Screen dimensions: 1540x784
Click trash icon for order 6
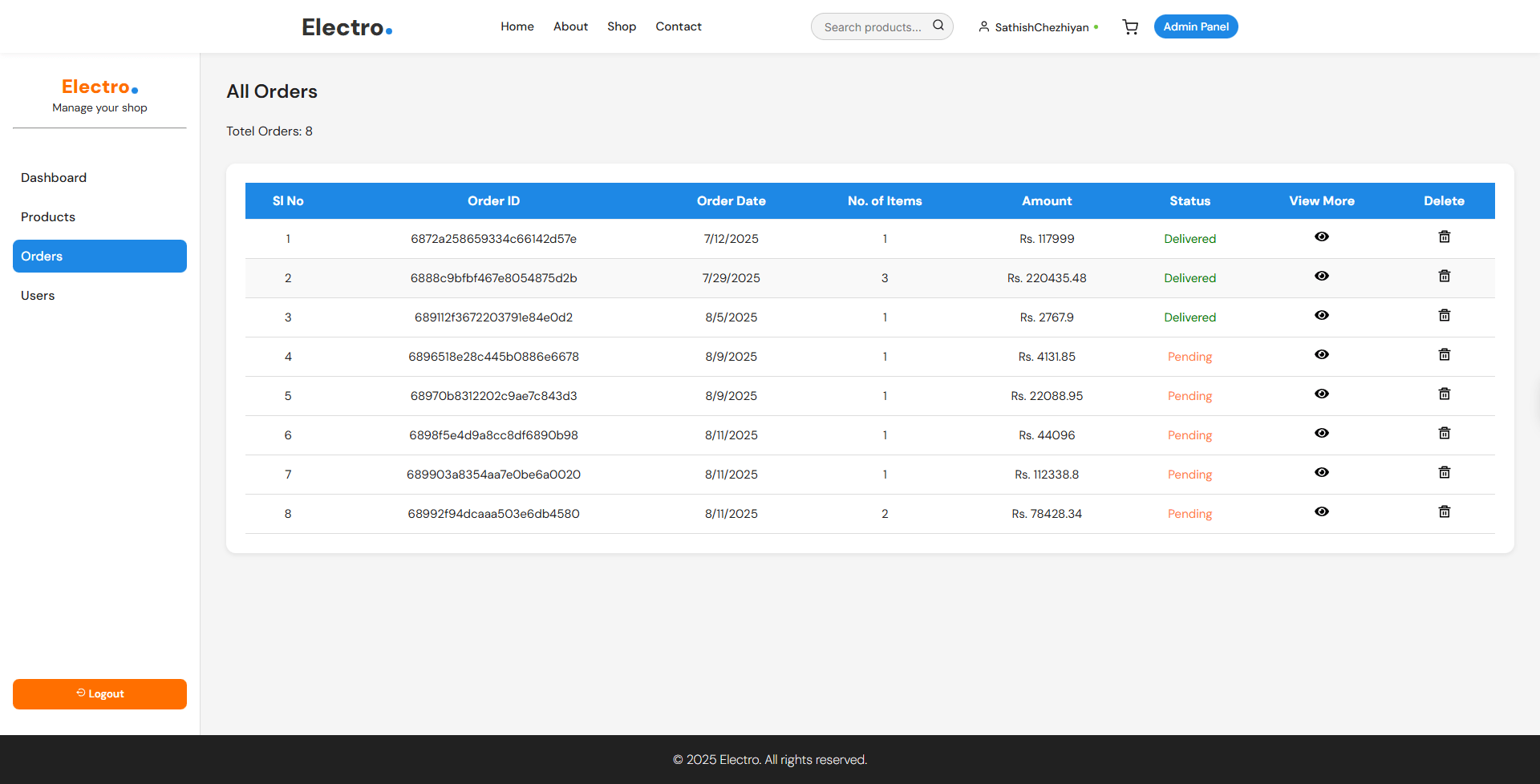tap(1444, 434)
